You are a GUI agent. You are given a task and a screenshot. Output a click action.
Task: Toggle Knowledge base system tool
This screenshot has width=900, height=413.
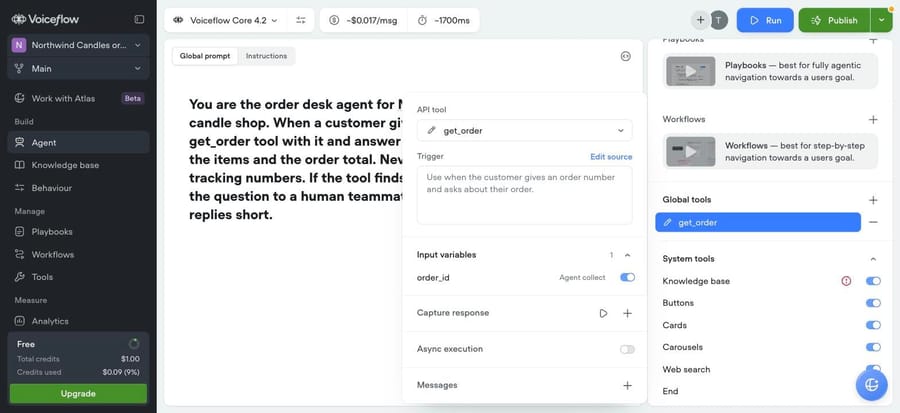(x=873, y=281)
